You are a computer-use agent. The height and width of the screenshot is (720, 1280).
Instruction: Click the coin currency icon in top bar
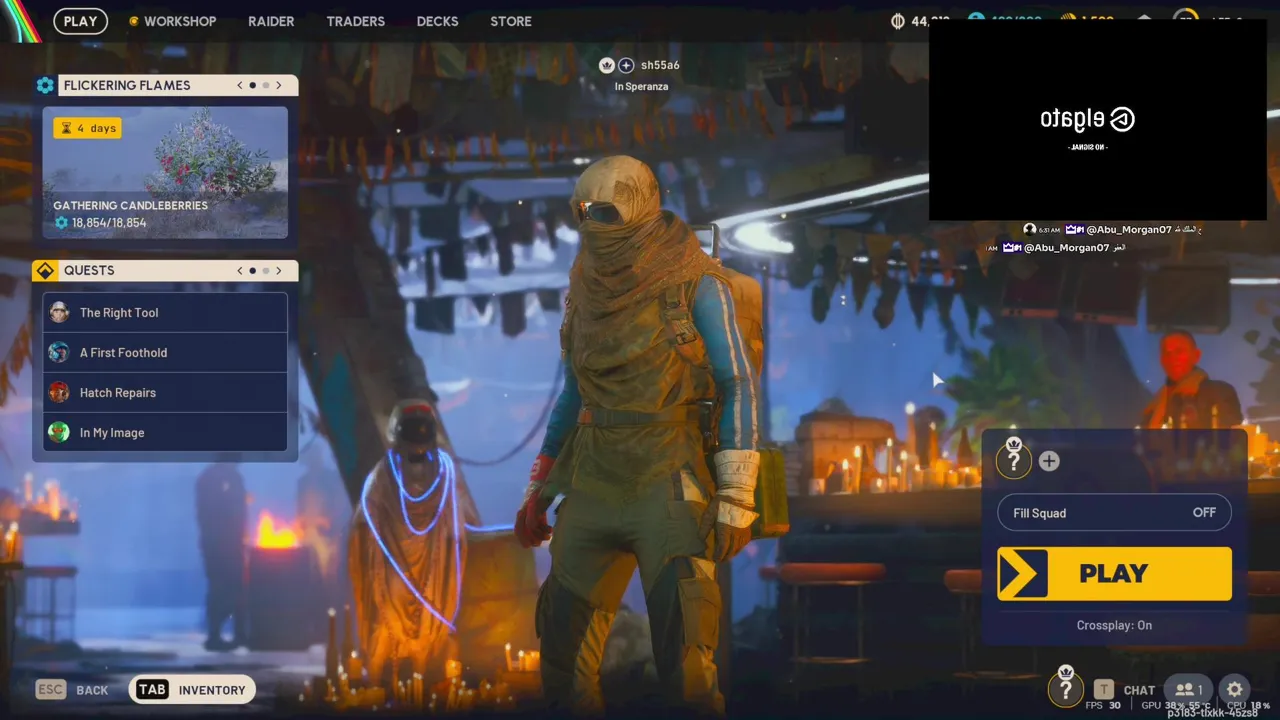(897, 21)
